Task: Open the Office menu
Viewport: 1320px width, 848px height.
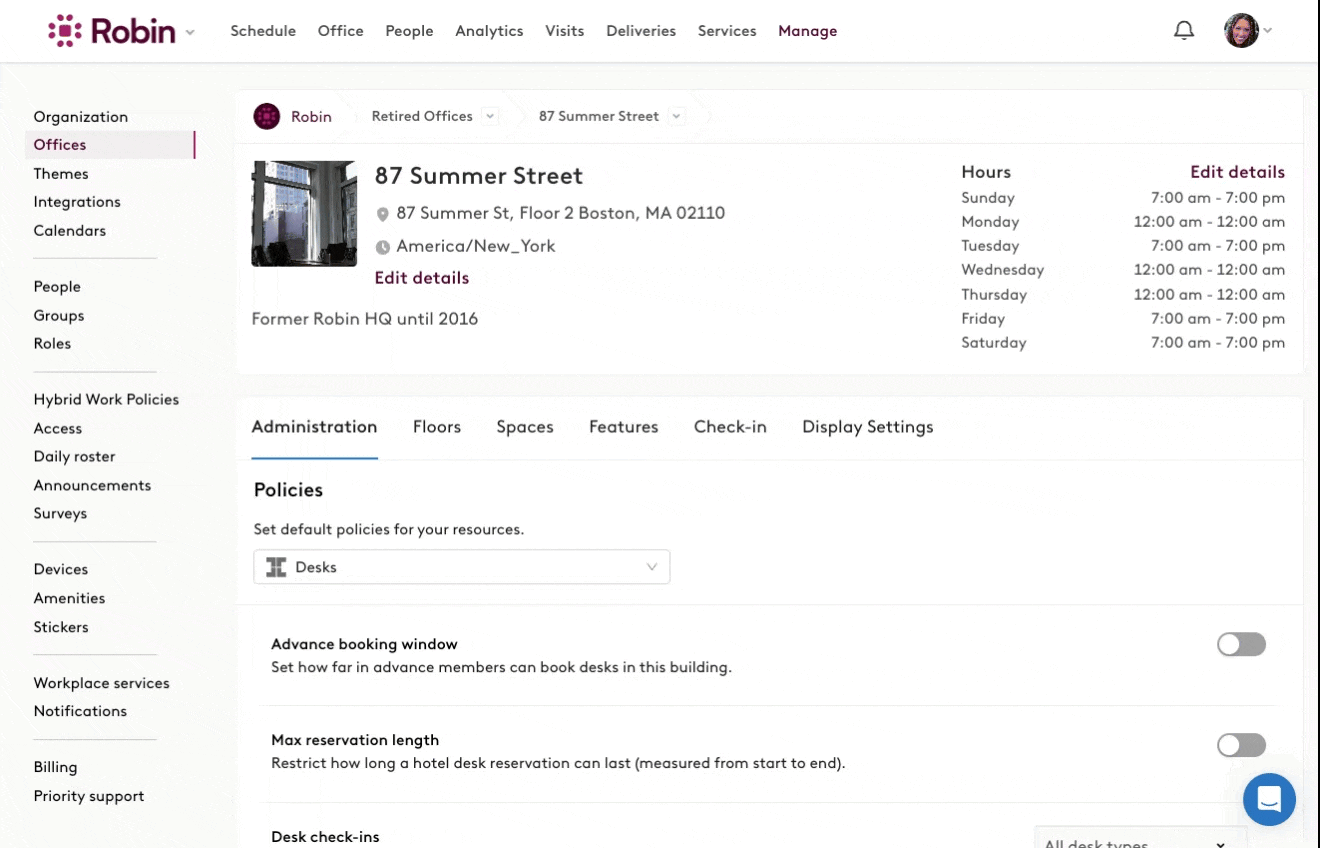Action: click(x=341, y=31)
